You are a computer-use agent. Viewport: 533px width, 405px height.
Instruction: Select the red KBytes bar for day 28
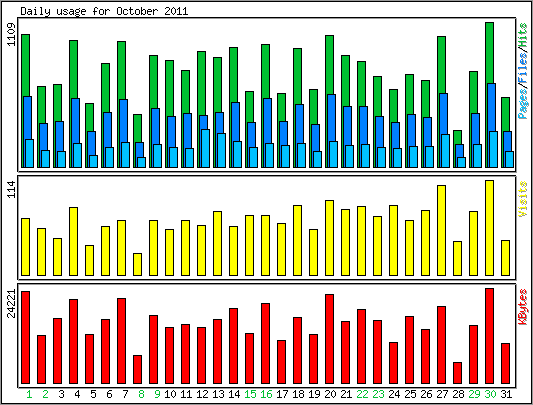[458, 373]
